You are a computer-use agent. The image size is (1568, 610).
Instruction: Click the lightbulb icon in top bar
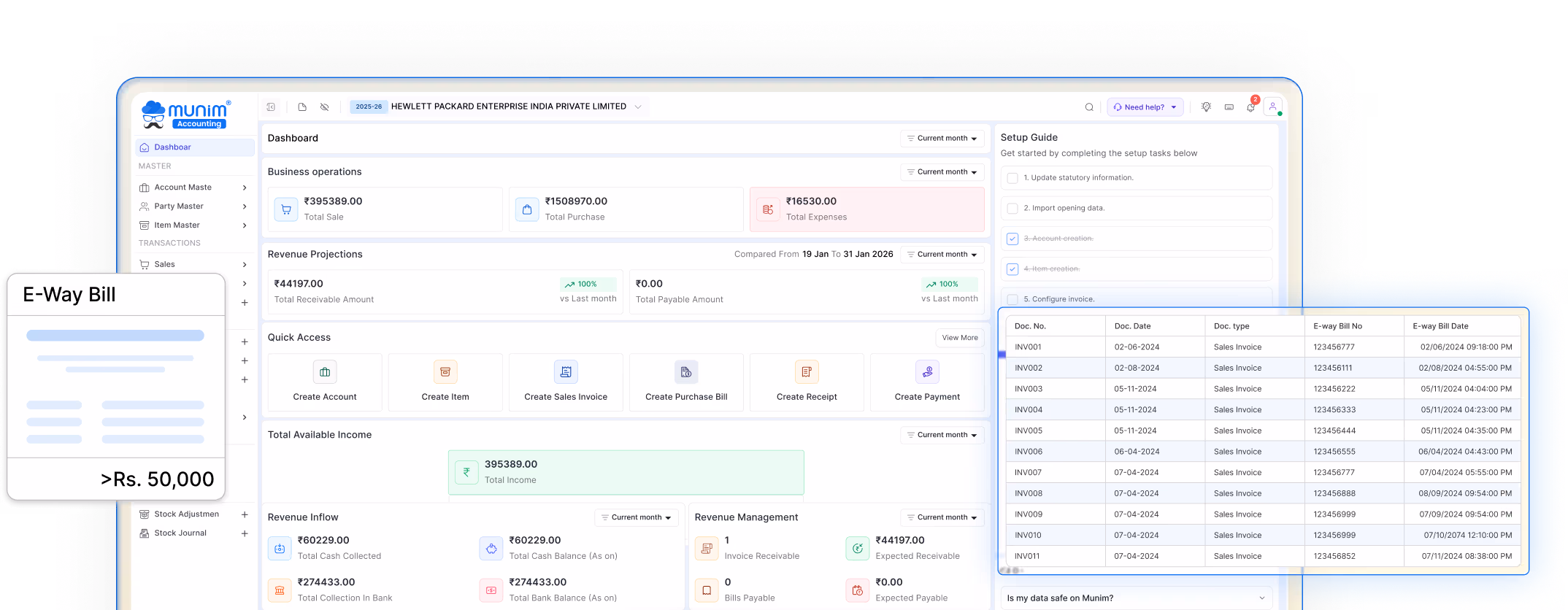(x=1206, y=107)
